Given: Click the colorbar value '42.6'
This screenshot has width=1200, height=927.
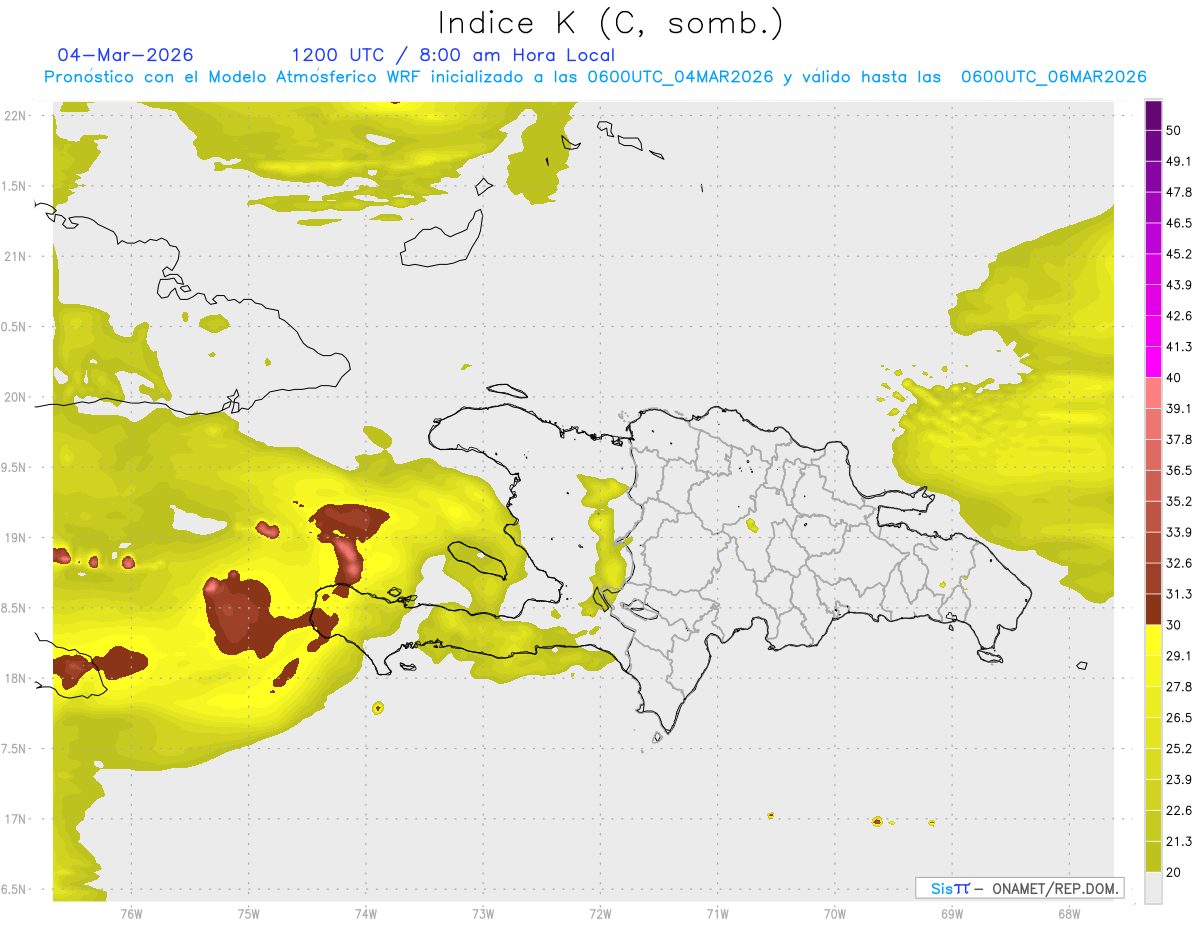Looking at the screenshot, I should pos(1178,316).
